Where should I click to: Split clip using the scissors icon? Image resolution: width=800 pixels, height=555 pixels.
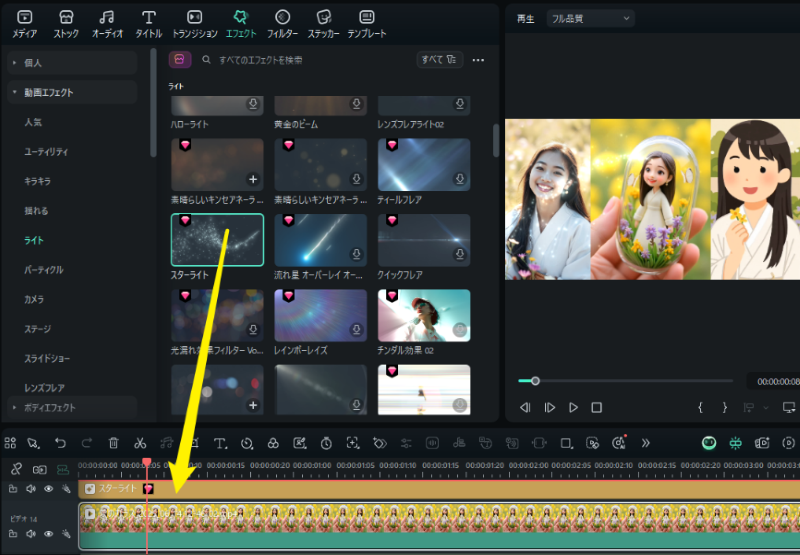coord(140,443)
